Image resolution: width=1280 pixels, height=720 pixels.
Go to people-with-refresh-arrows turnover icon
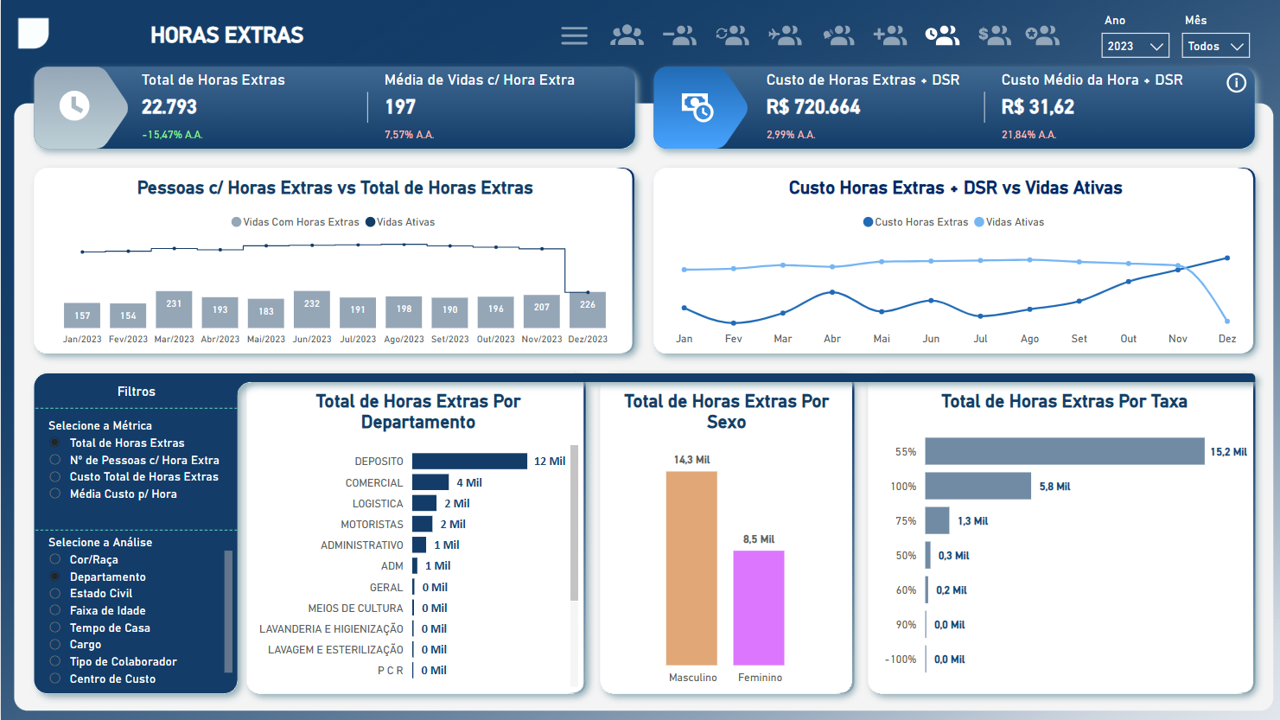tap(732, 36)
